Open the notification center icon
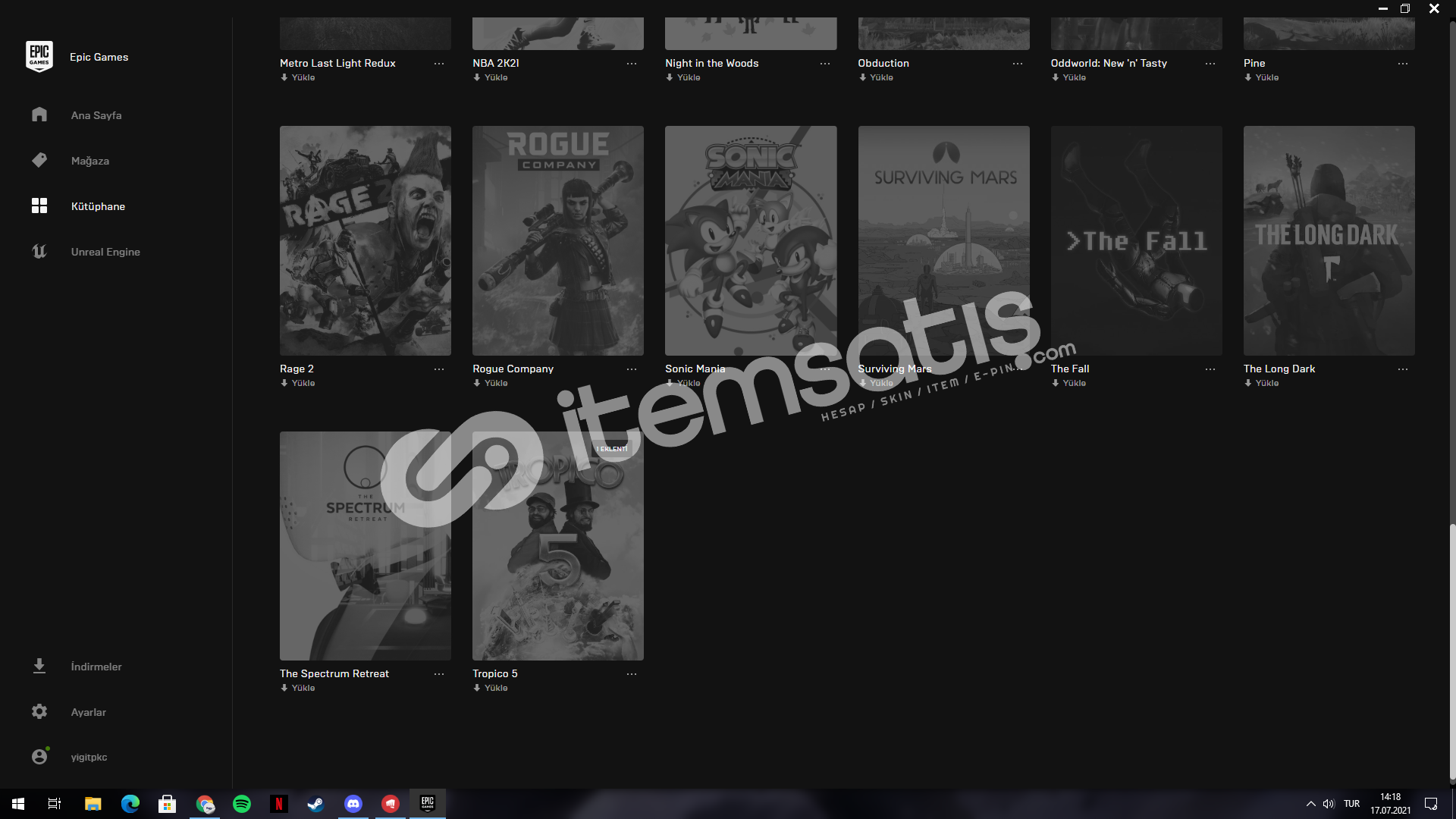Viewport: 1456px width, 819px height. pos(1431,804)
